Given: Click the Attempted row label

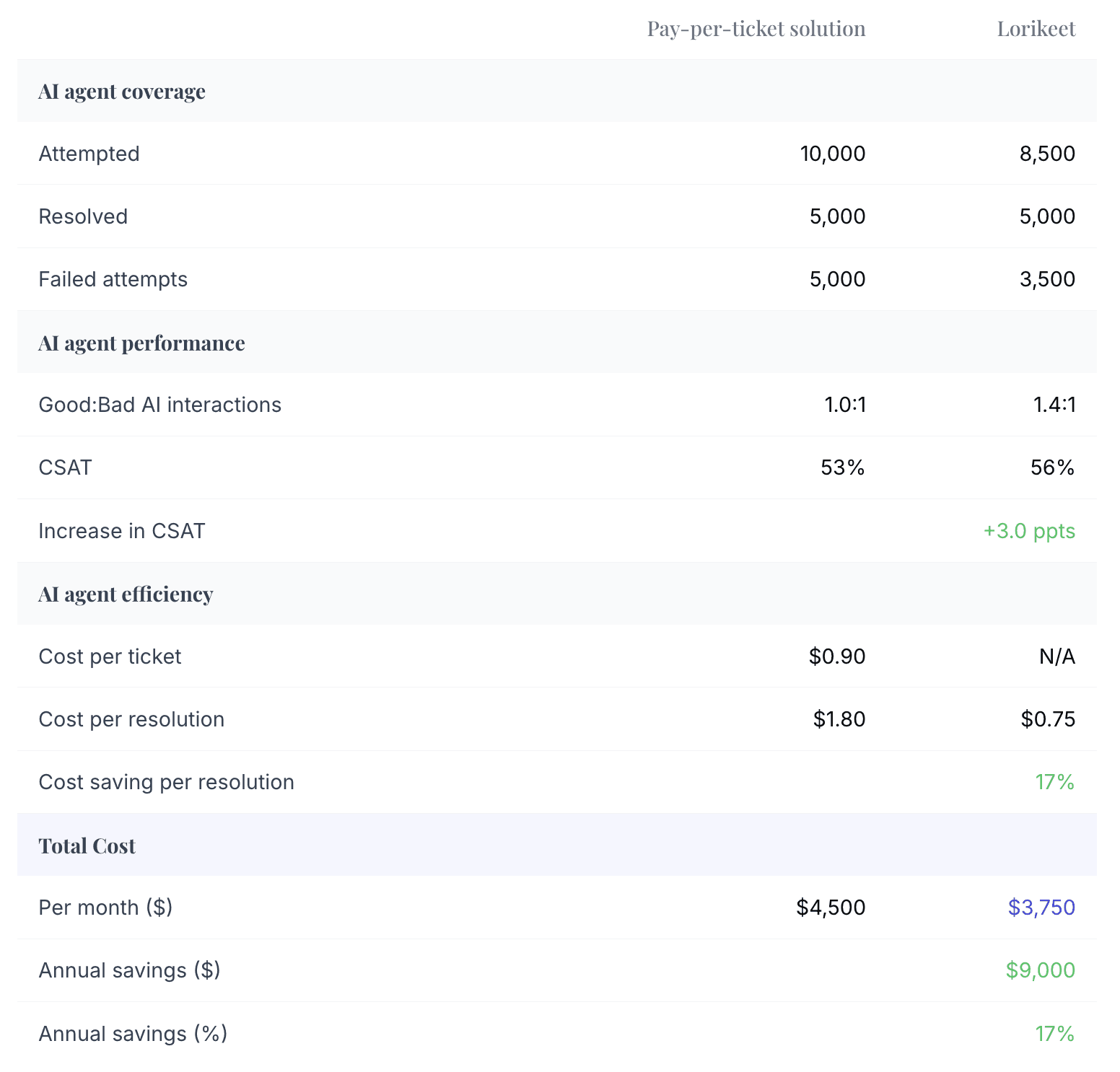Looking at the screenshot, I should [89, 154].
